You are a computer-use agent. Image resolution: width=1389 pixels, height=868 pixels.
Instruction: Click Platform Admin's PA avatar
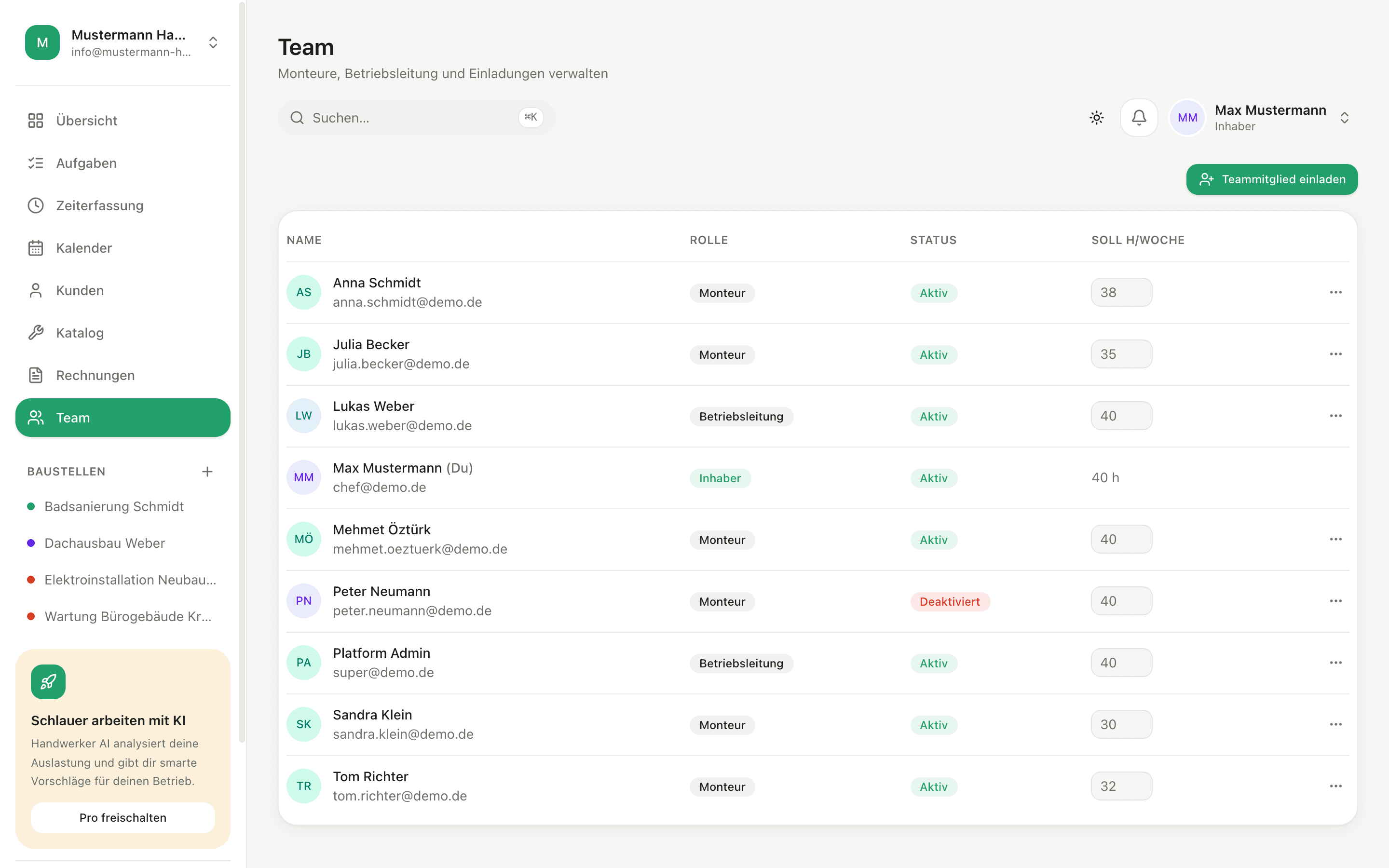pyautogui.click(x=304, y=663)
